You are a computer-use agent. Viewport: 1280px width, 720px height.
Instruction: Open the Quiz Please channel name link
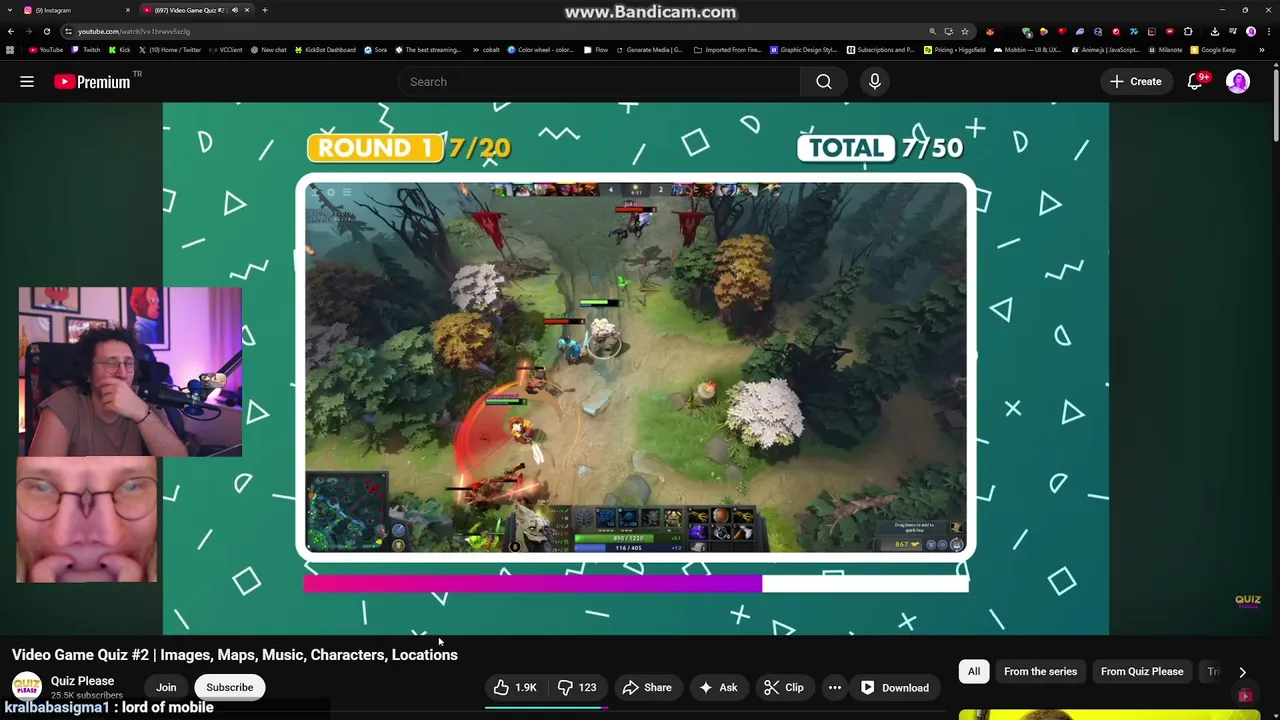pyautogui.click(x=82, y=681)
